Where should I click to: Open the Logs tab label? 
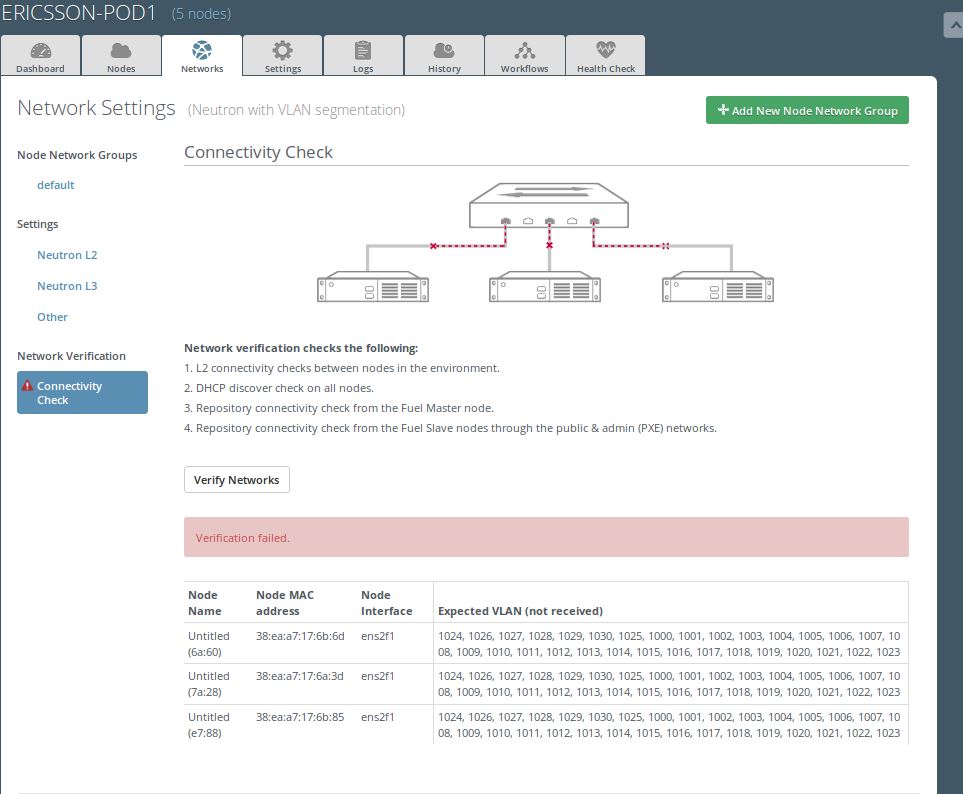click(363, 69)
